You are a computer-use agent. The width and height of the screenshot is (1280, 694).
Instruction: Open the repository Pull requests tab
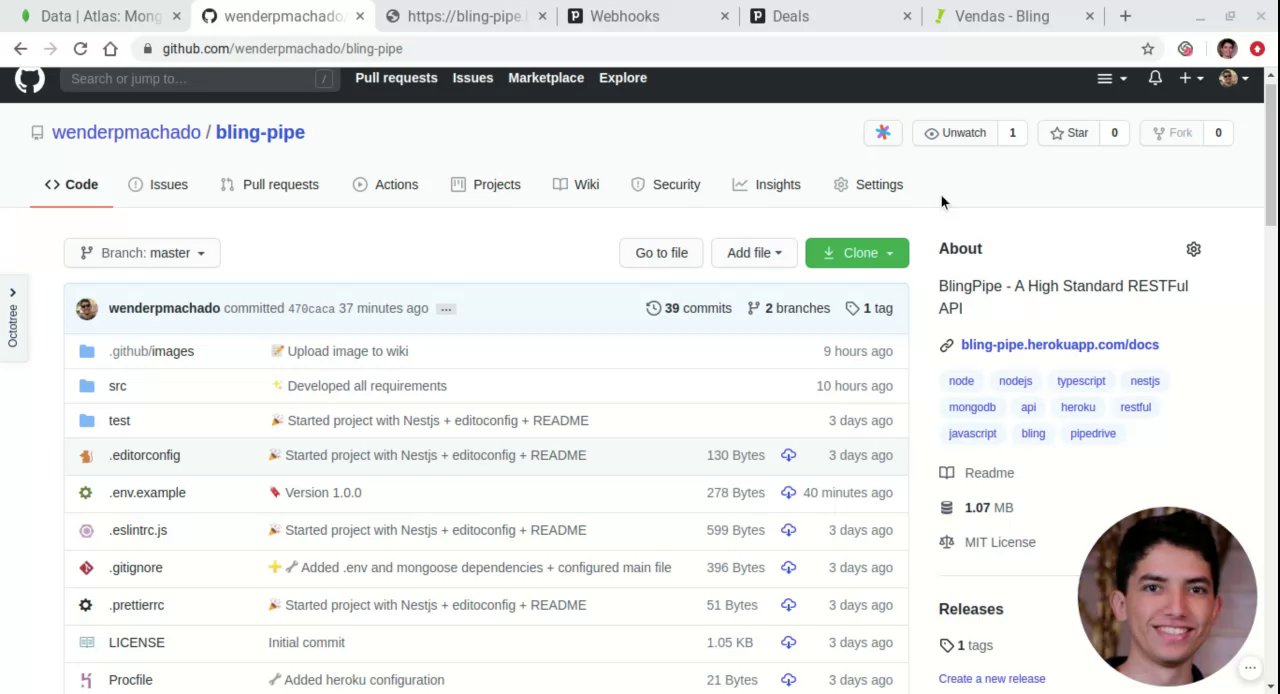(x=269, y=185)
